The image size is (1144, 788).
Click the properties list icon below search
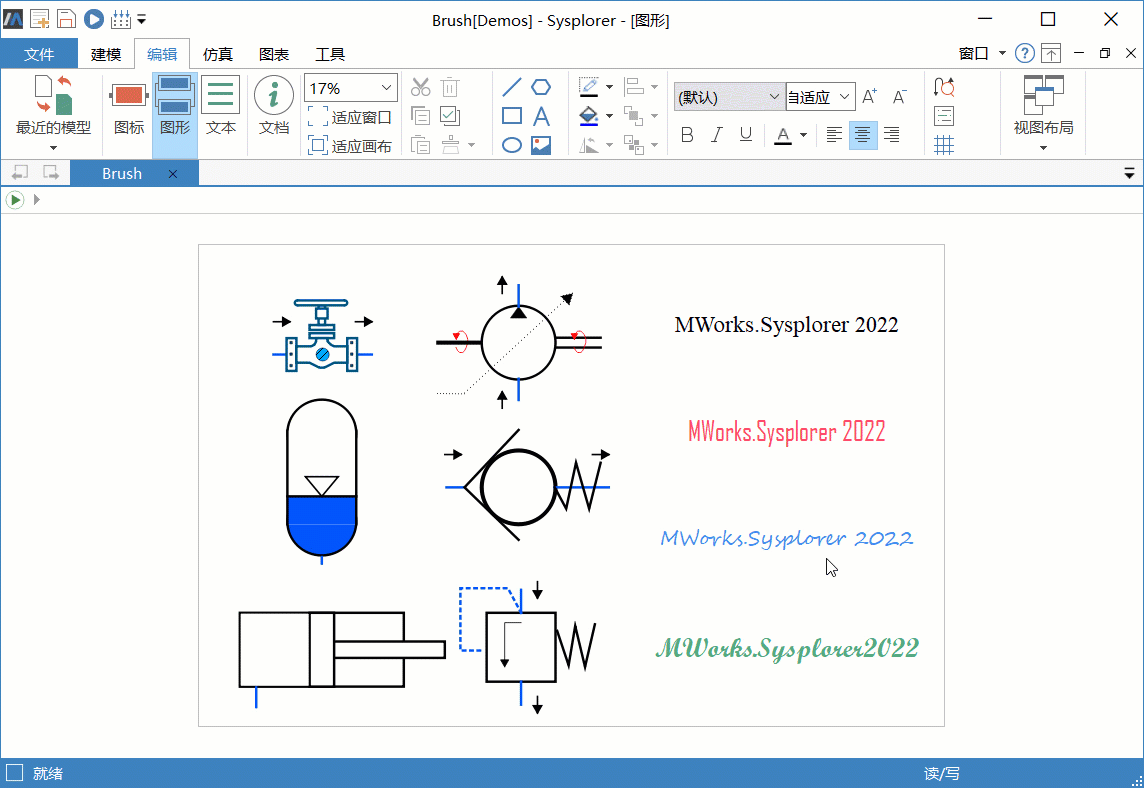point(944,116)
